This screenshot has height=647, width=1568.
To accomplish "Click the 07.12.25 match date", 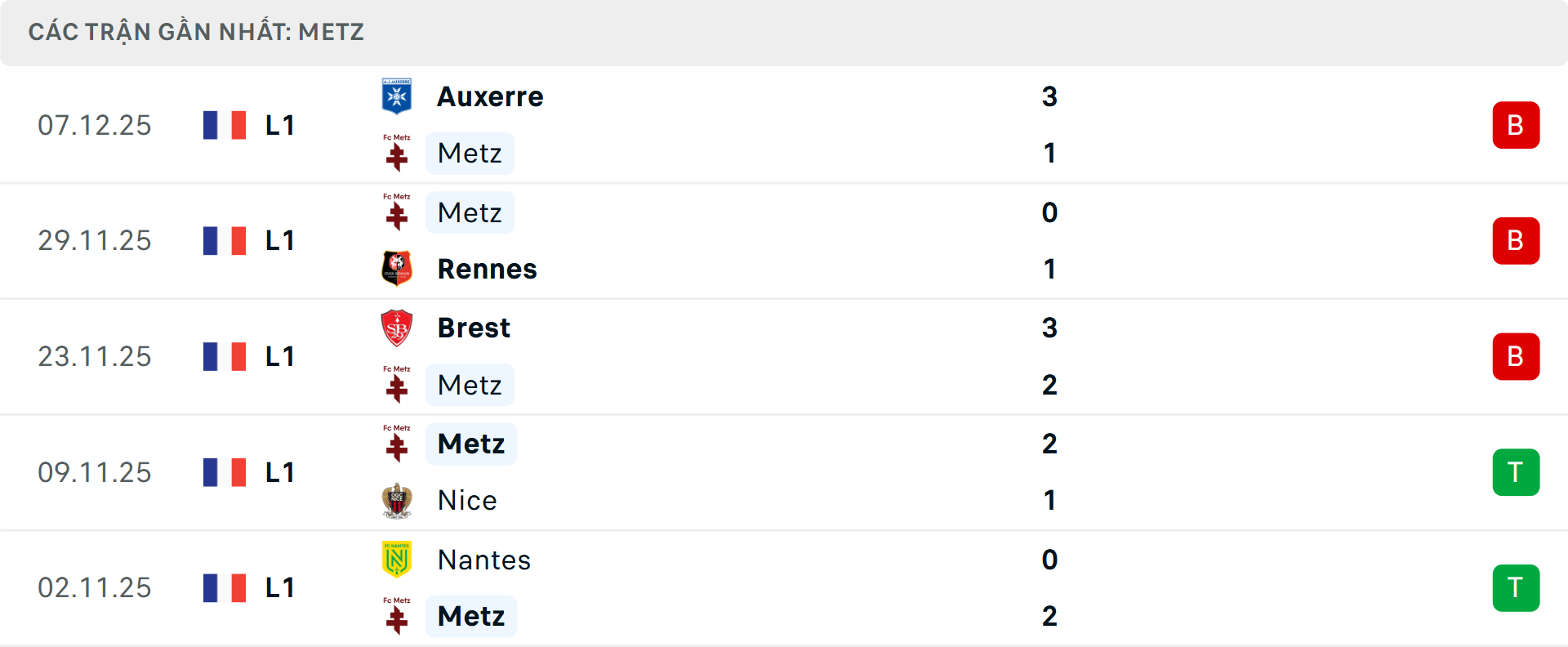I will pyautogui.click(x=95, y=125).
